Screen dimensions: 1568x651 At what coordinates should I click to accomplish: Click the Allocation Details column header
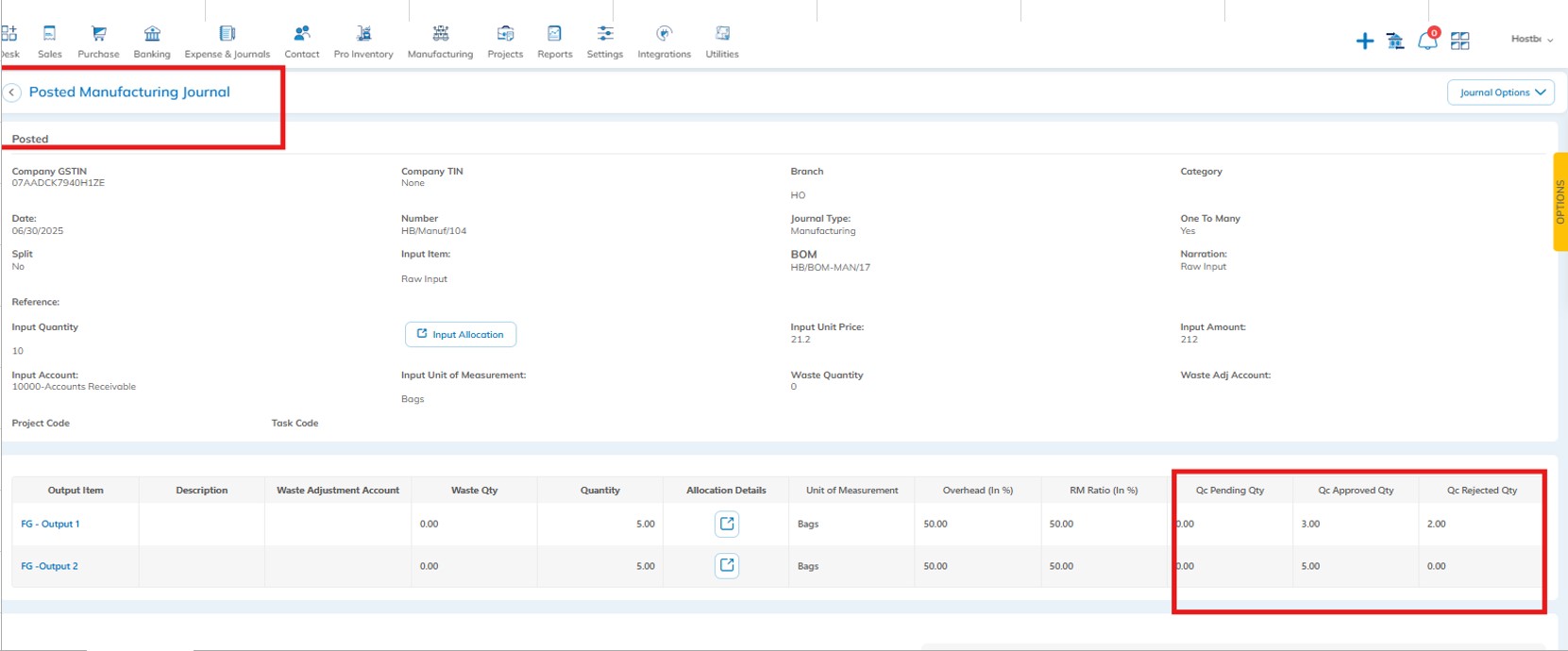point(726,491)
